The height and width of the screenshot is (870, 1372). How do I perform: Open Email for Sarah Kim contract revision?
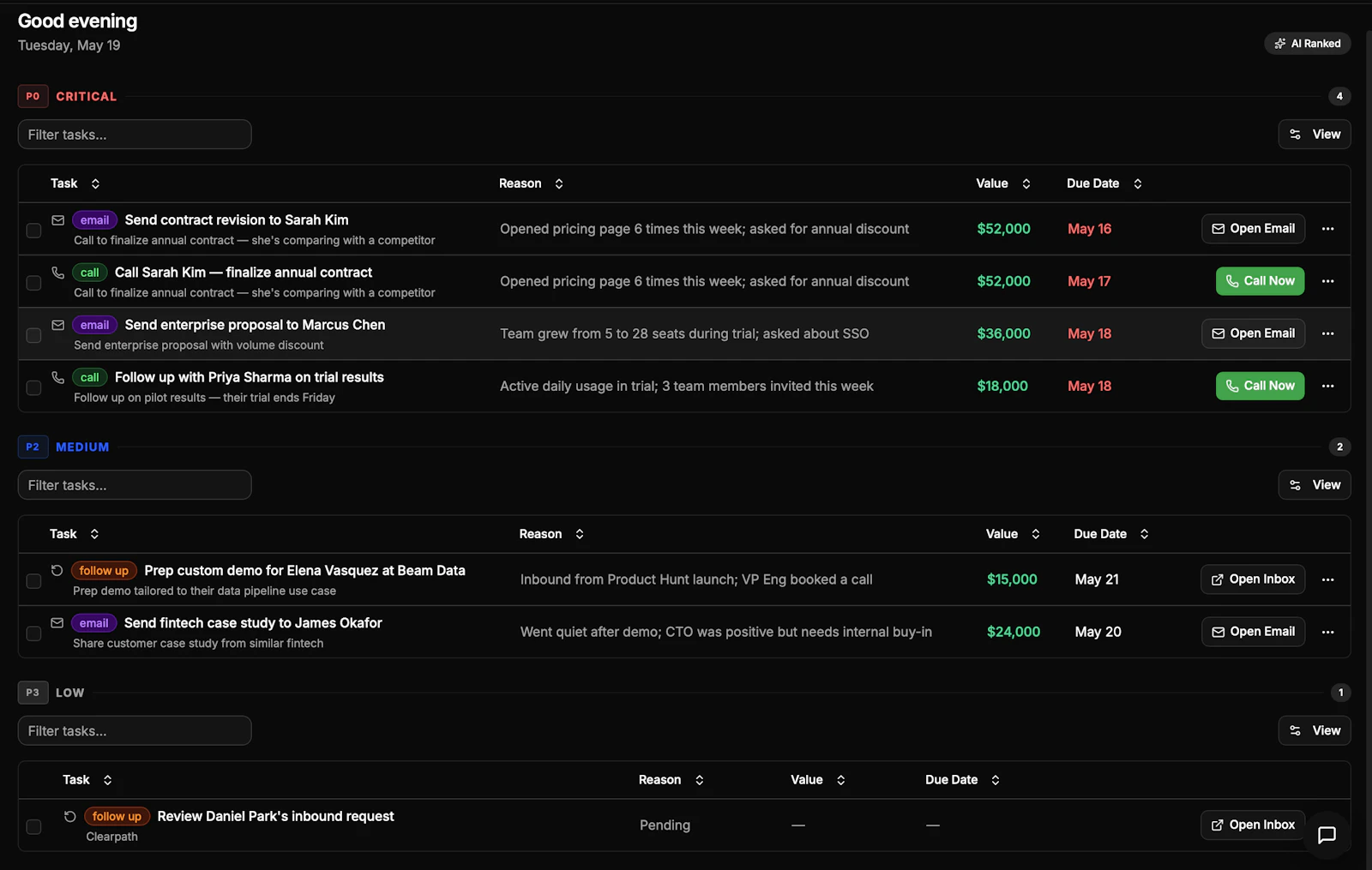pyautogui.click(x=1253, y=229)
